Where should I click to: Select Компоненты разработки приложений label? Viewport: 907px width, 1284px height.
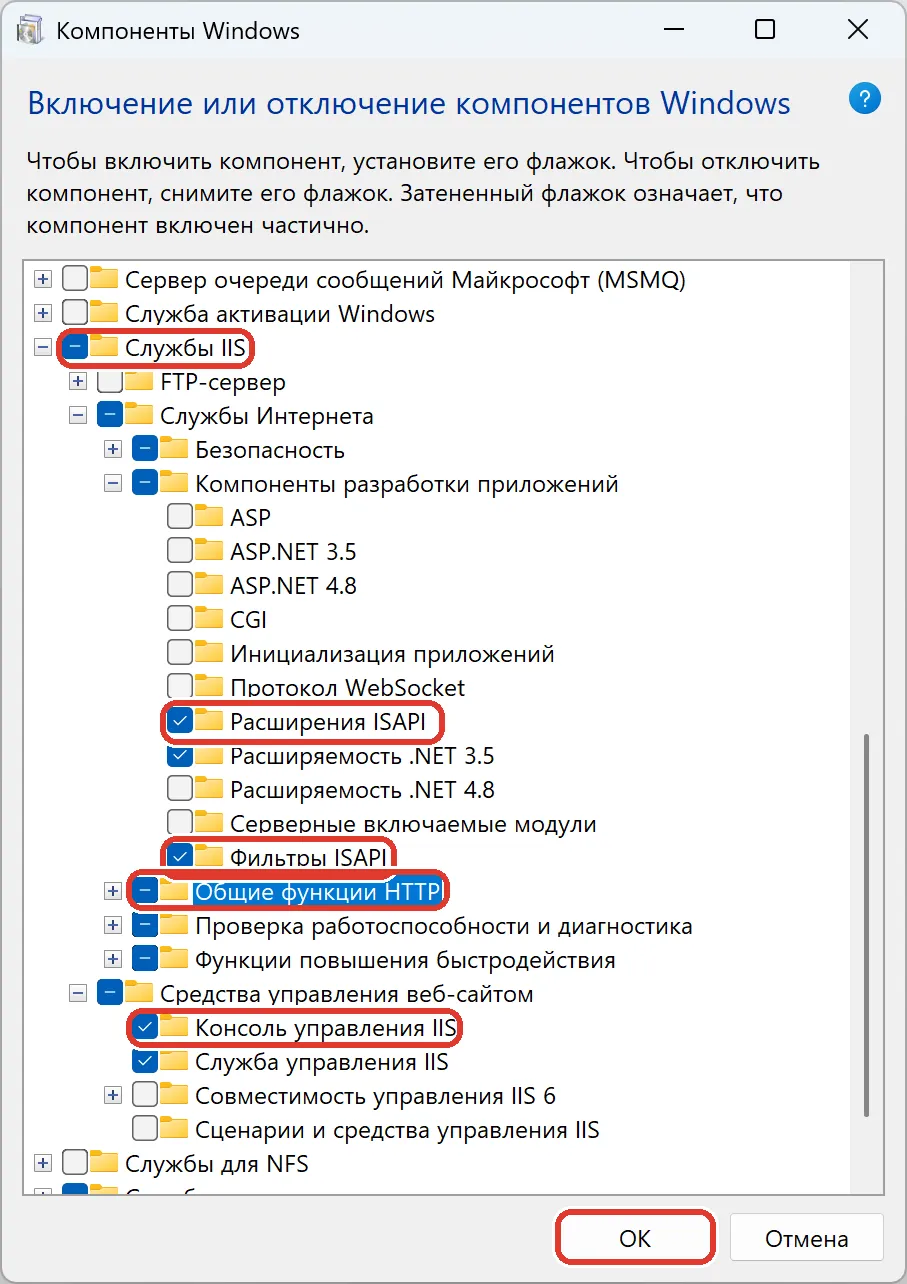point(407,483)
